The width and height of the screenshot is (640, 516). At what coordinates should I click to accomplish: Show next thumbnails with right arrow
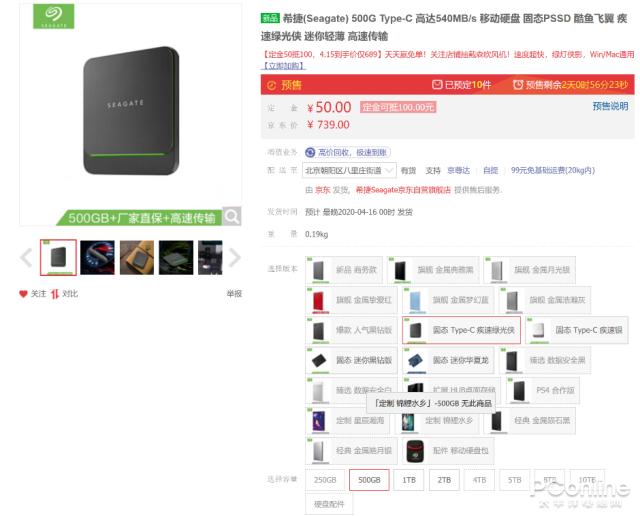pos(234,258)
